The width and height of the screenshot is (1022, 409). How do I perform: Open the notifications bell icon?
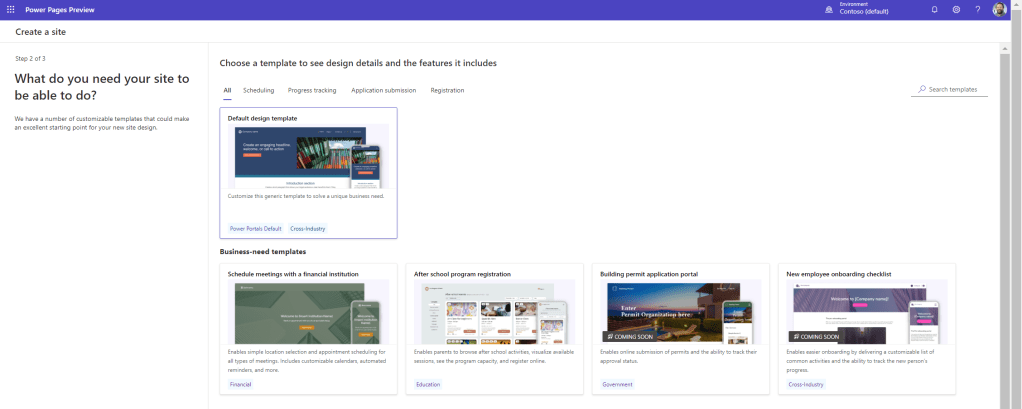coord(934,9)
